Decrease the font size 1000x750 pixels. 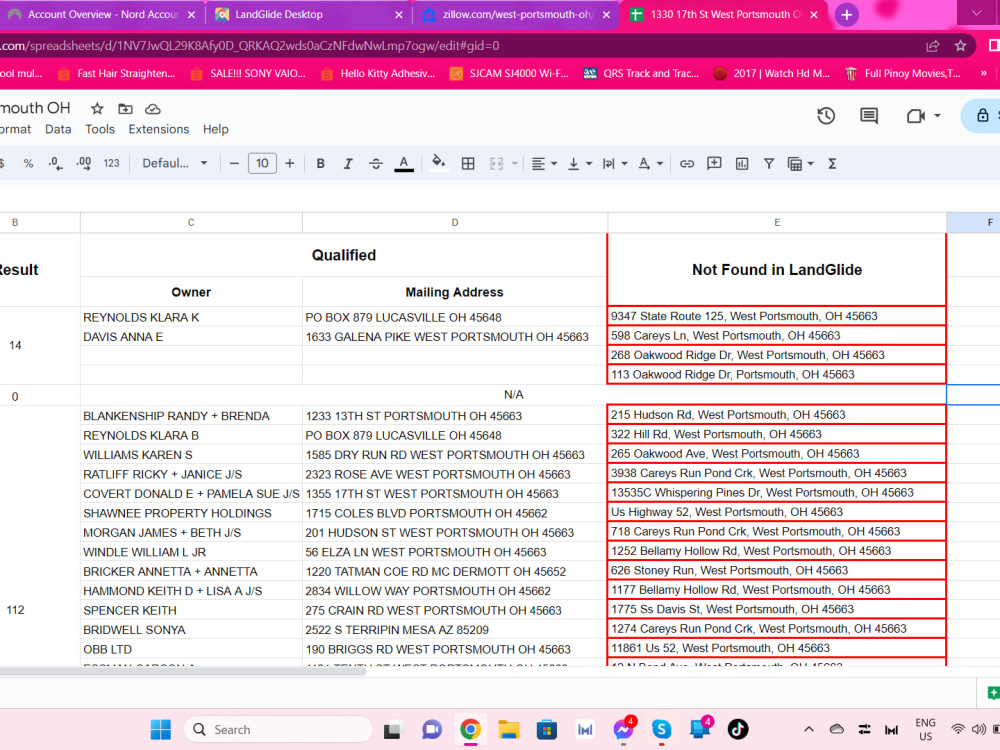[234, 164]
